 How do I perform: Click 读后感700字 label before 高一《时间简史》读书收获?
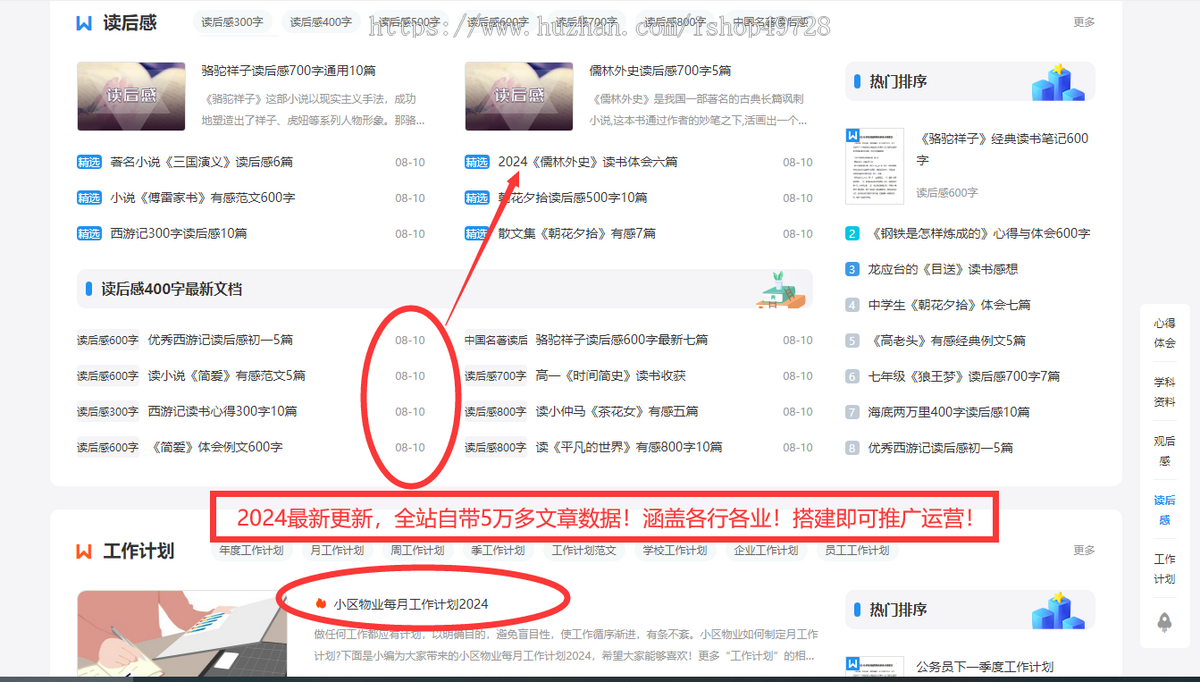click(x=496, y=376)
